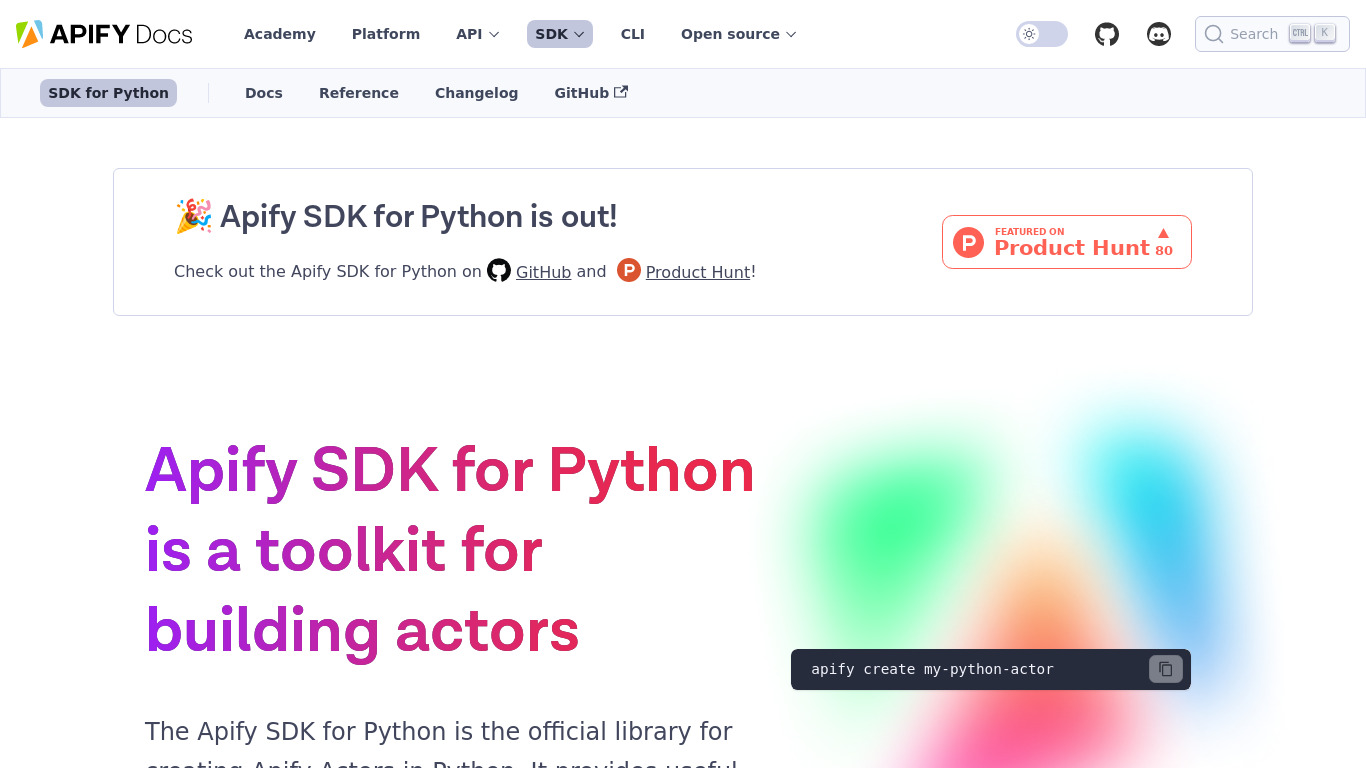Open the Docs tab in the sub-navigation
1366x768 pixels.
click(264, 93)
